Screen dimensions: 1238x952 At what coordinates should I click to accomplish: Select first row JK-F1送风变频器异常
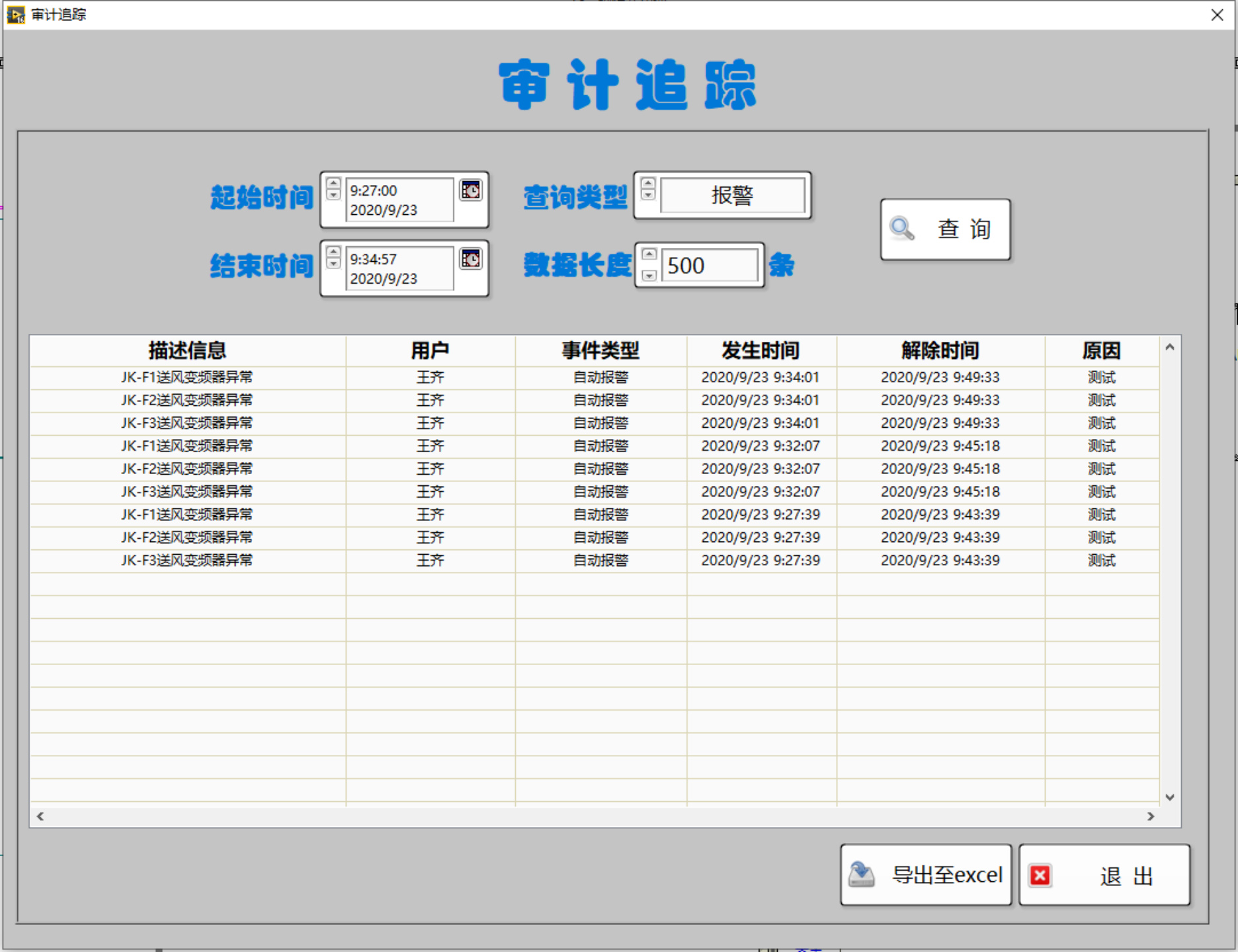[x=187, y=377]
